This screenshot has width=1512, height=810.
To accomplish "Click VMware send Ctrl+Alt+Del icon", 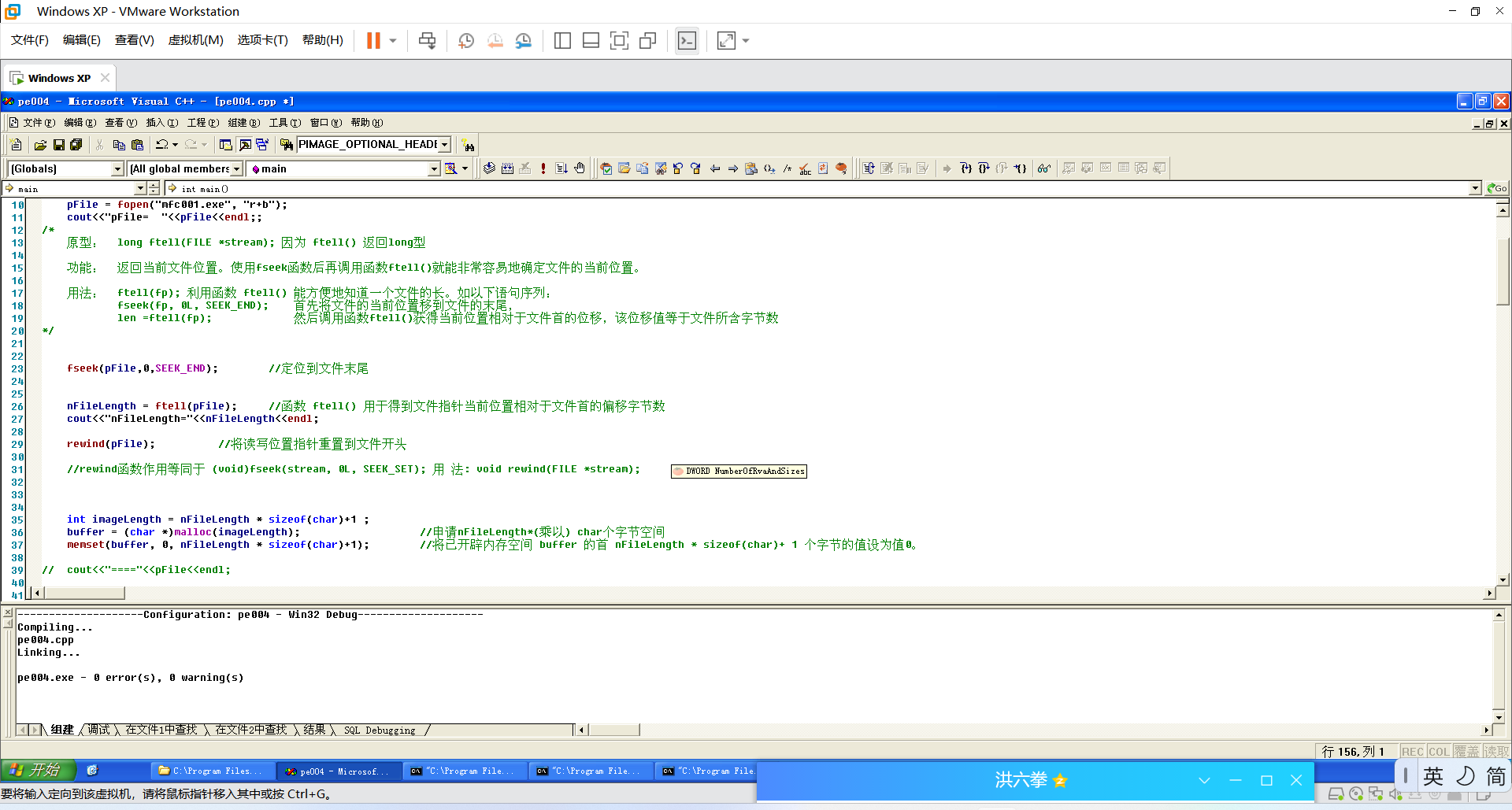I will [x=428, y=40].
